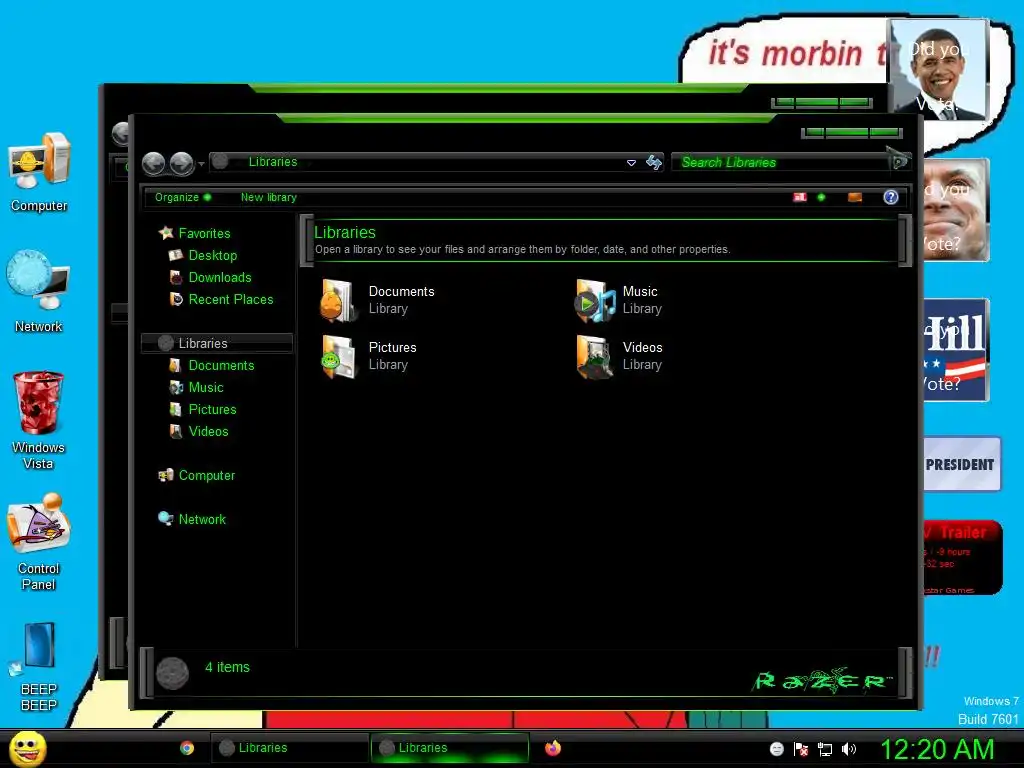Click the 12:20 AM taskbar clock
This screenshot has height=768, width=1024.
click(937, 749)
